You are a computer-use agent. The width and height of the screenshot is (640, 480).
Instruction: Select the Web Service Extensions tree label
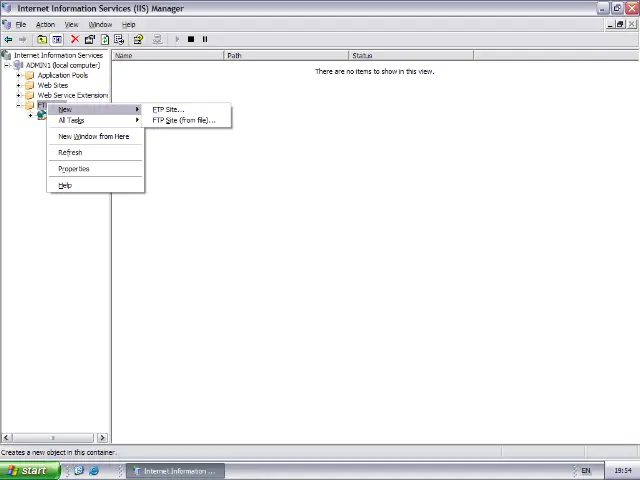73,95
